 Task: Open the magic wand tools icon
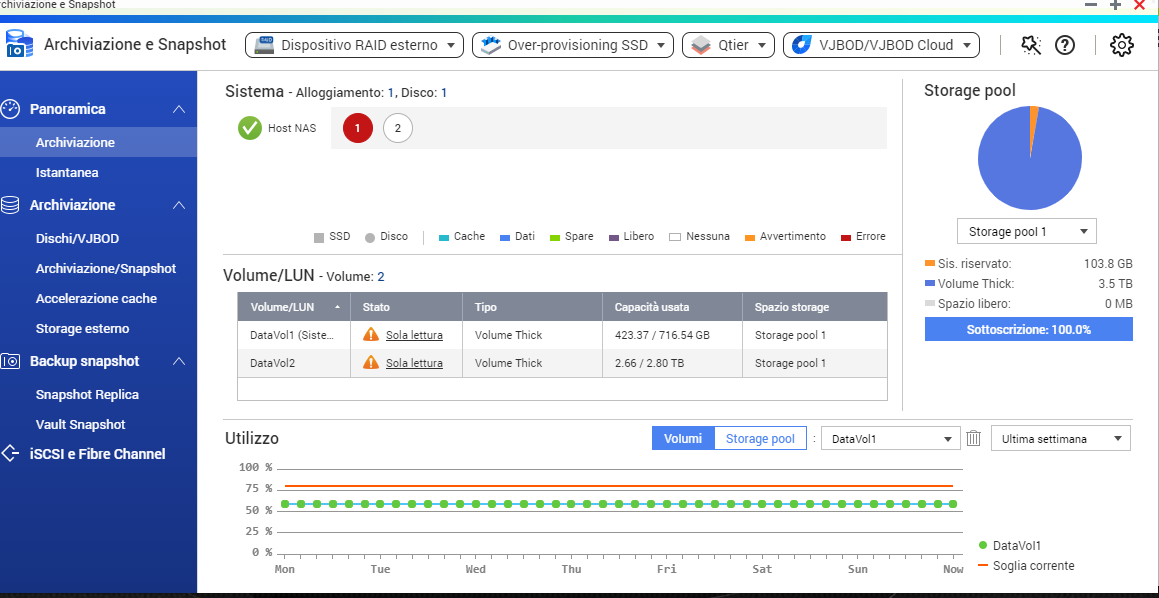1030,45
